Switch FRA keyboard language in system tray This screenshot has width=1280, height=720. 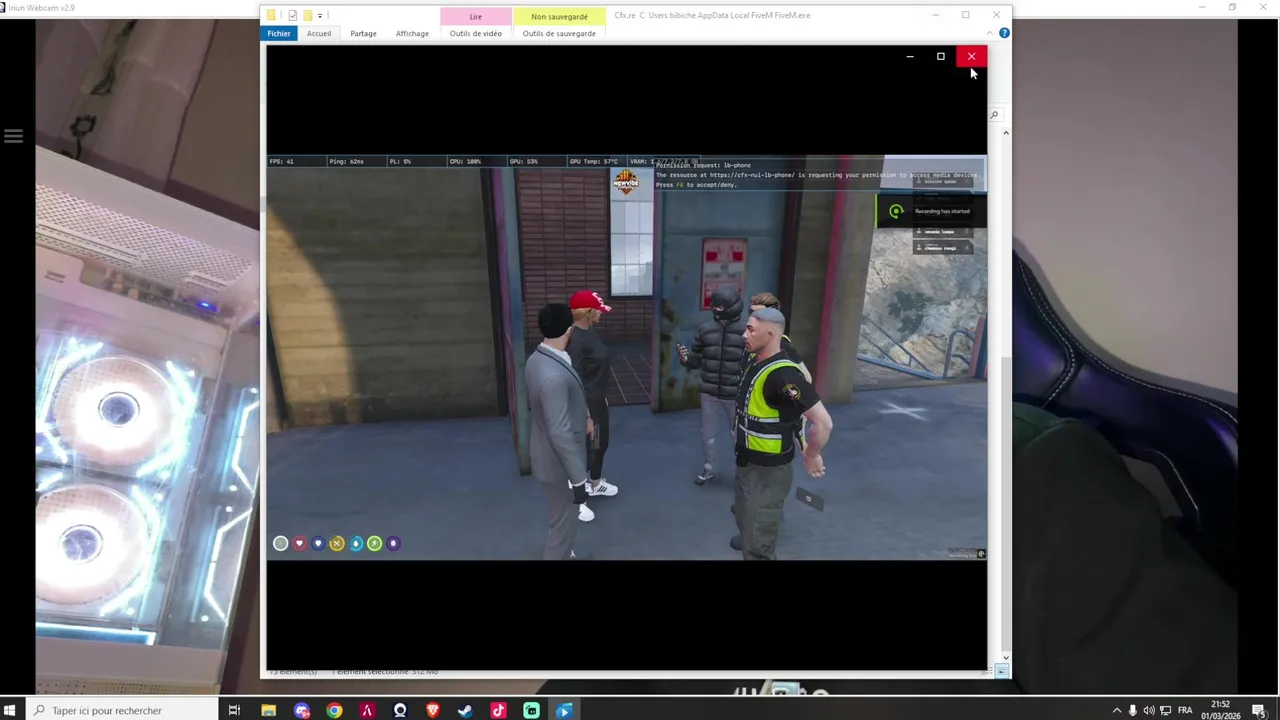1185,710
